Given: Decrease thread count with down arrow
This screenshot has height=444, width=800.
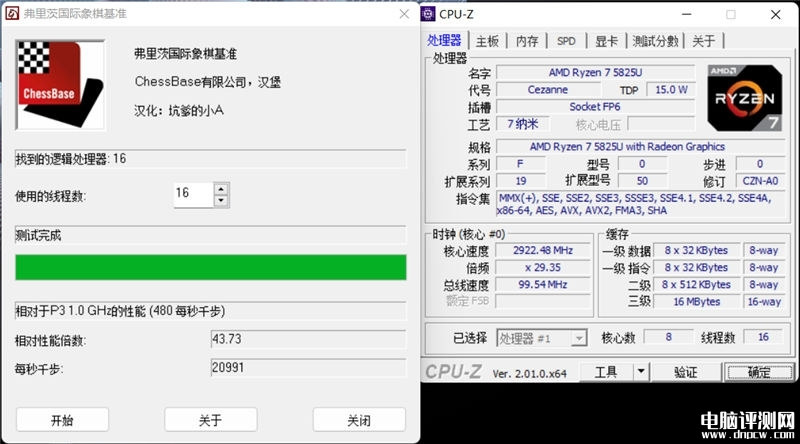Looking at the screenshot, I should [221, 201].
